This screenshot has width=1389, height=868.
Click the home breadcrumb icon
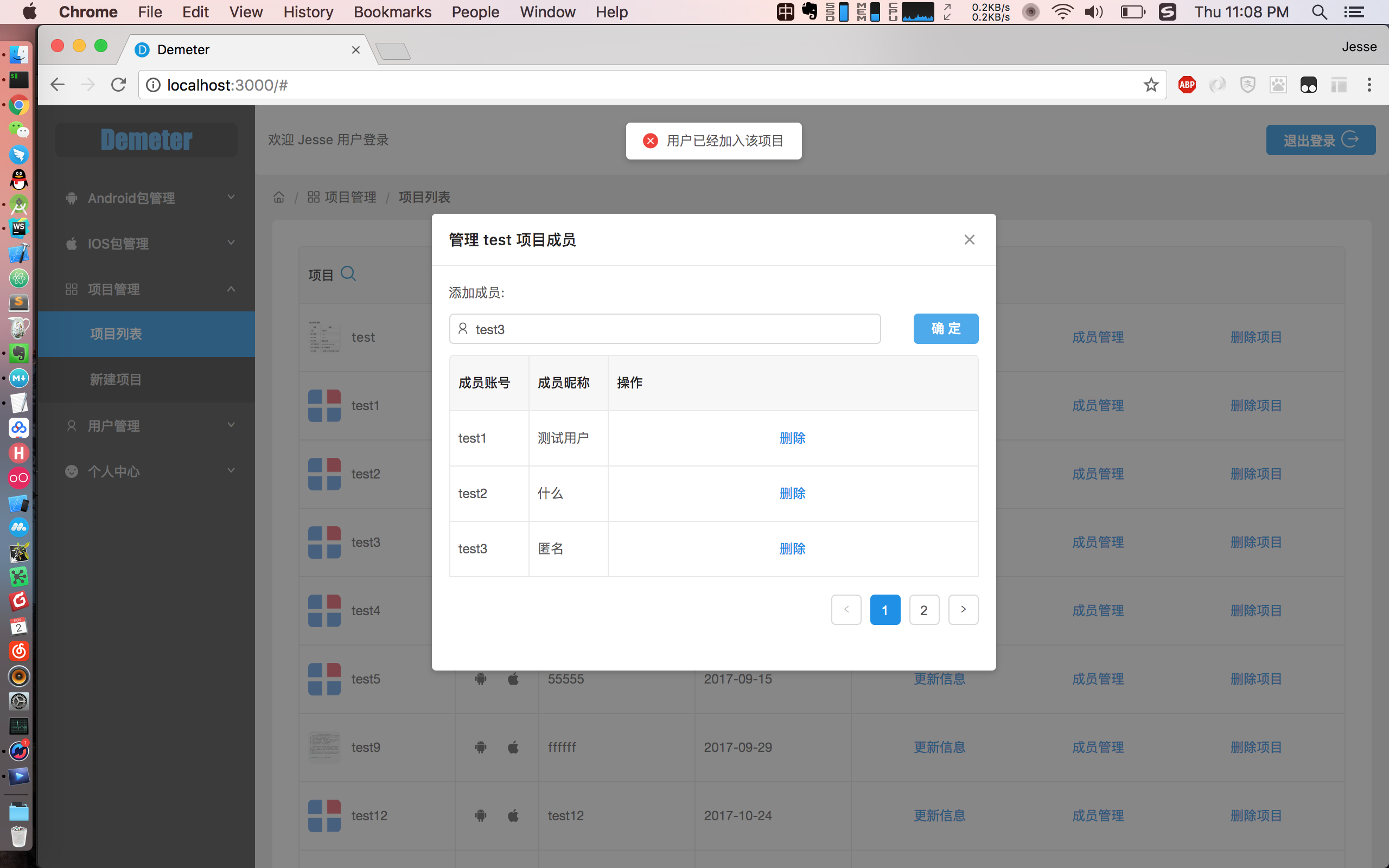tap(279, 197)
